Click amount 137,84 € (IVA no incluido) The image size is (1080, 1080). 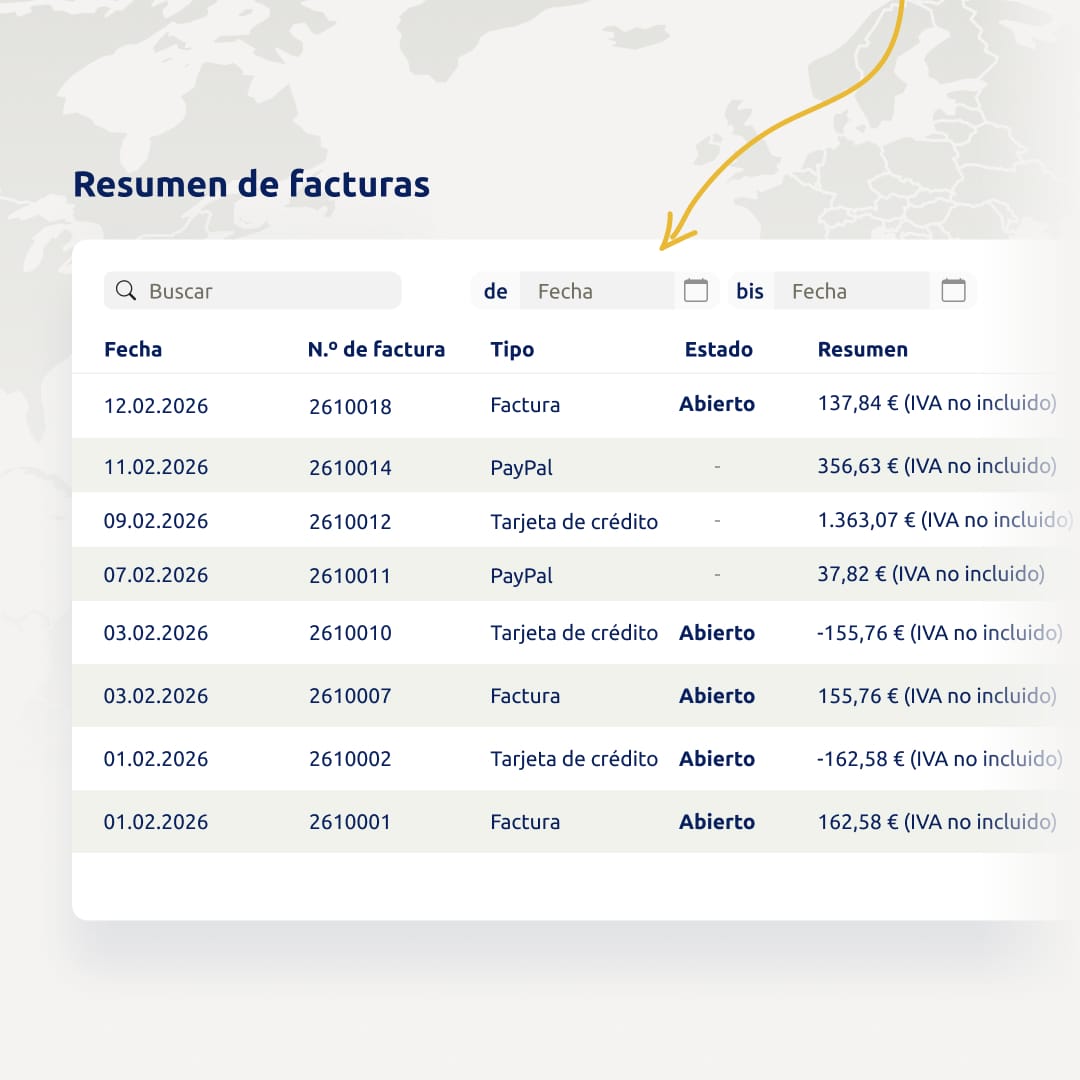click(x=937, y=403)
